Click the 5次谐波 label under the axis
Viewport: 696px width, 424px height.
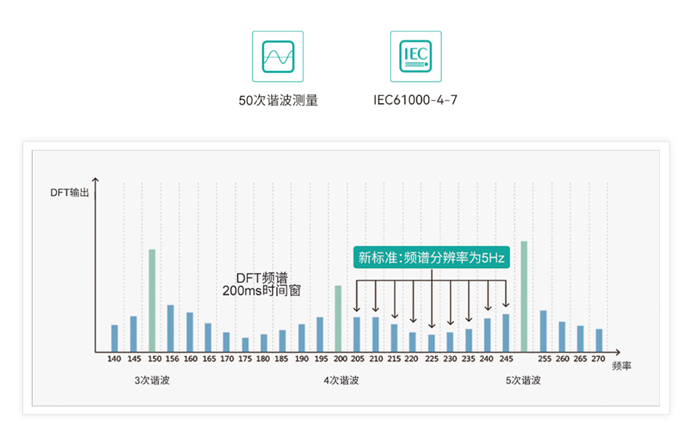pyautogui.click(x=522, y=381)
